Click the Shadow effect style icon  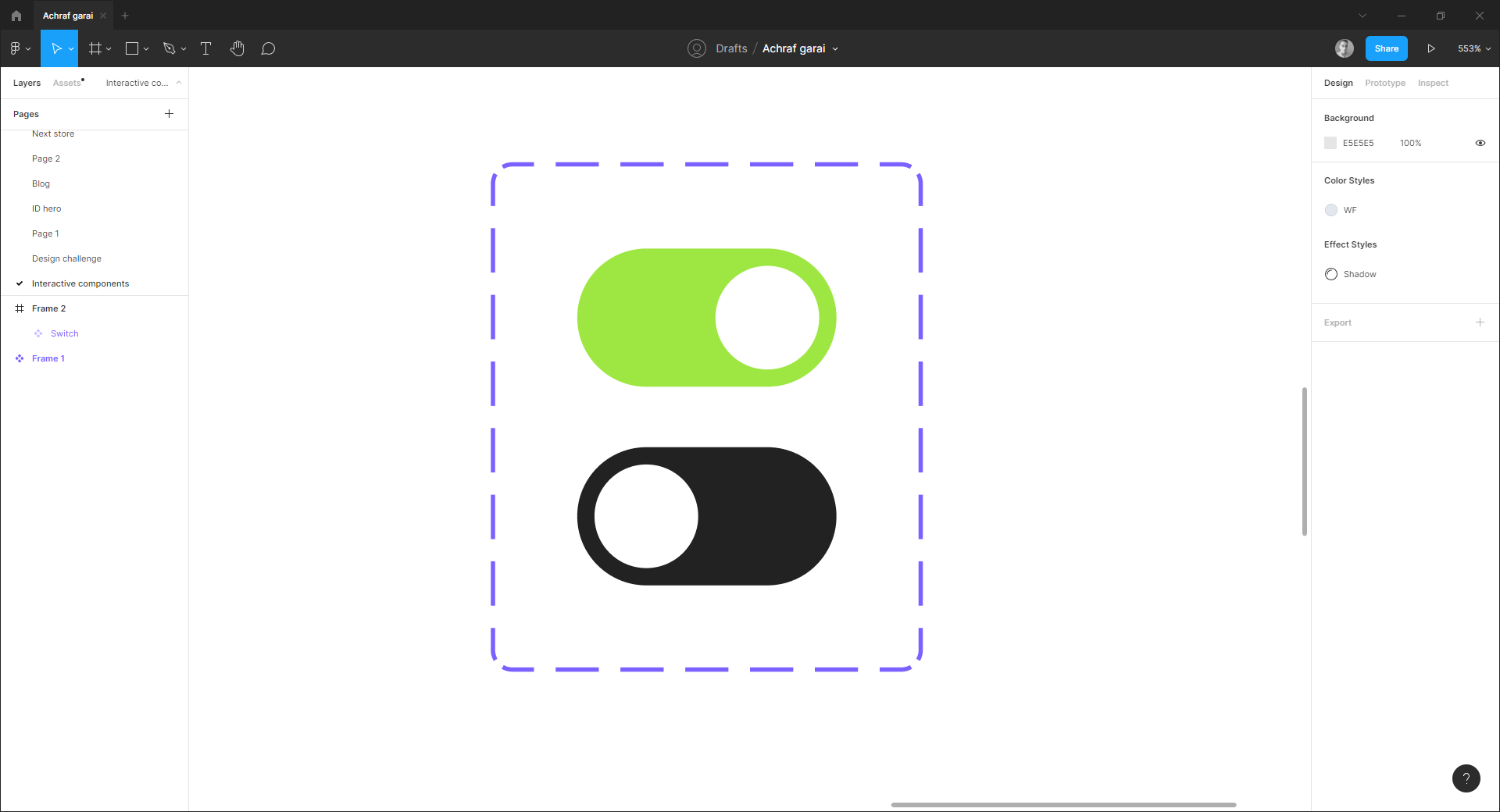click(x=1331, y=274)
